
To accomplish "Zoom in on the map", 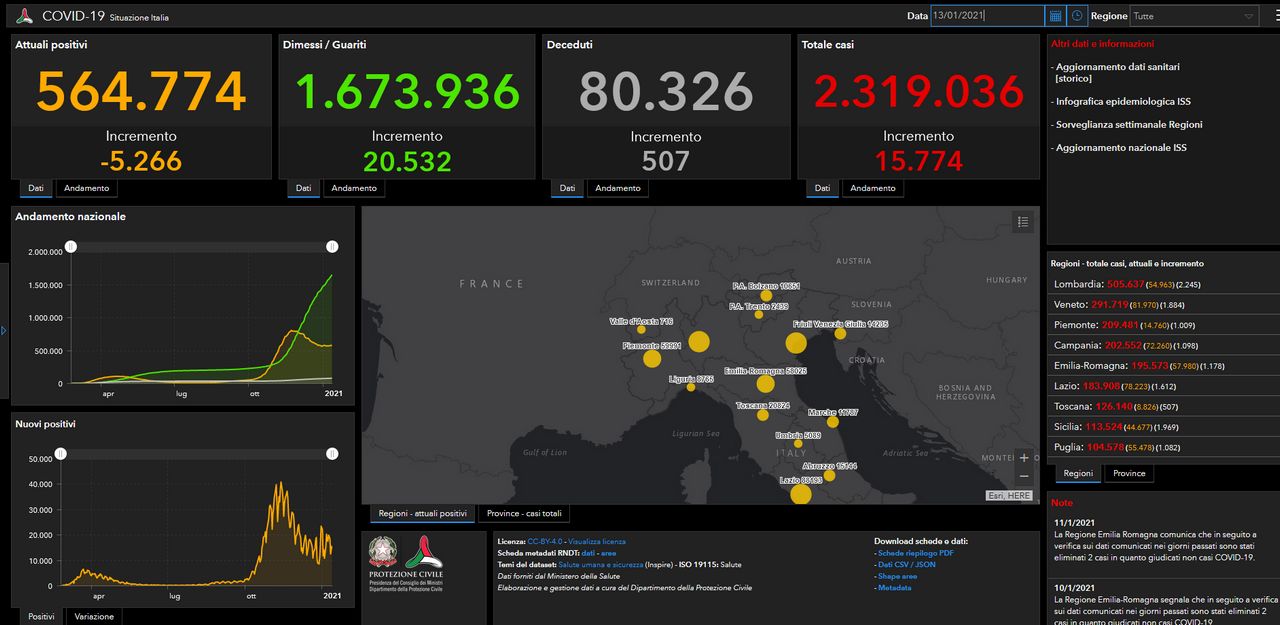I will pos(1023,458).
